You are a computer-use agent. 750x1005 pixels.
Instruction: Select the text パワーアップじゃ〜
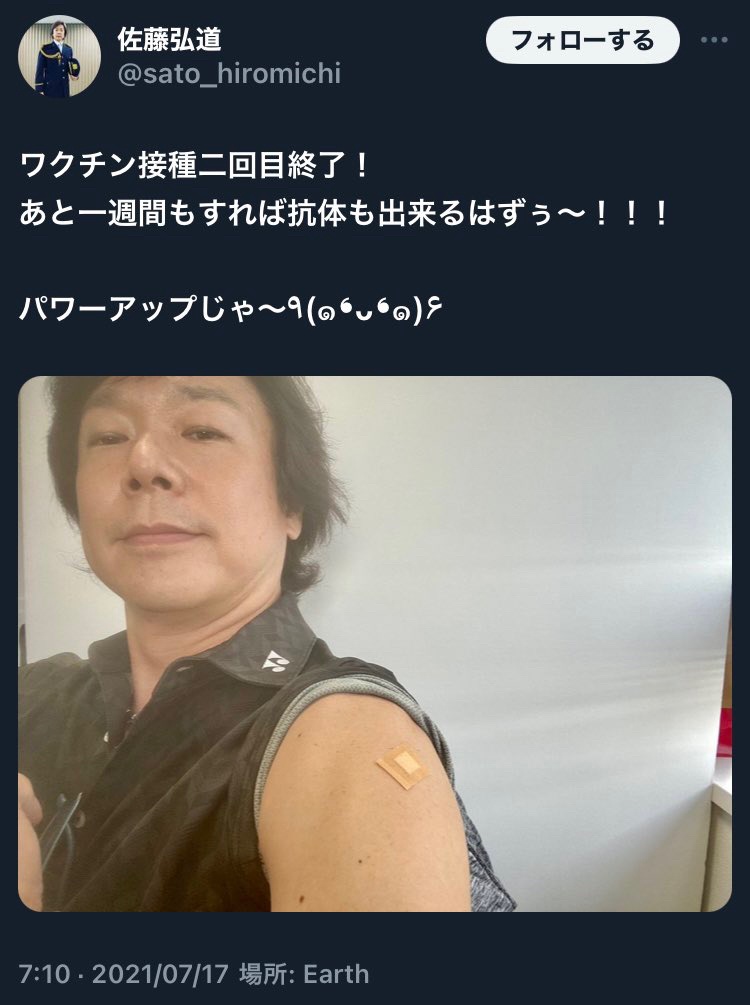pyautogui.click(x=158, y=310)
